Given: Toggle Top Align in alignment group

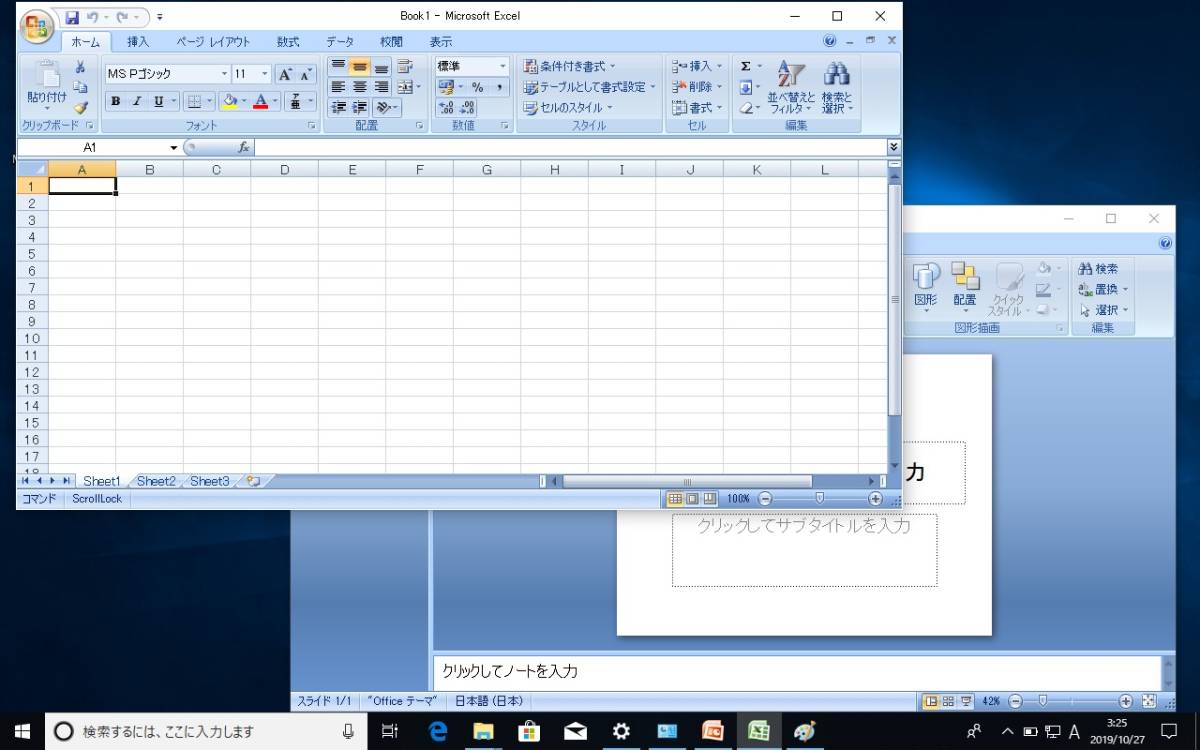Looking at the screenshot, I should pyautogui.click(x=338, y=67).
